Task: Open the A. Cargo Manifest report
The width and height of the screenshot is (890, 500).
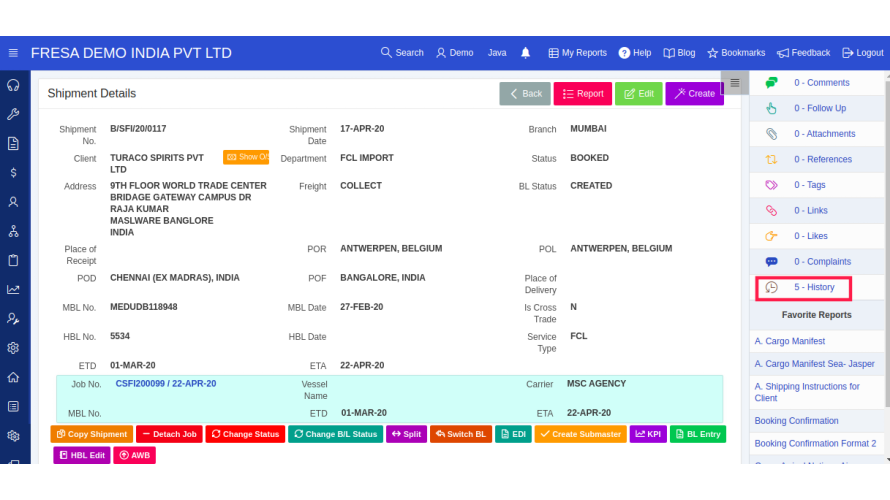Action: [x=790, y=341]
